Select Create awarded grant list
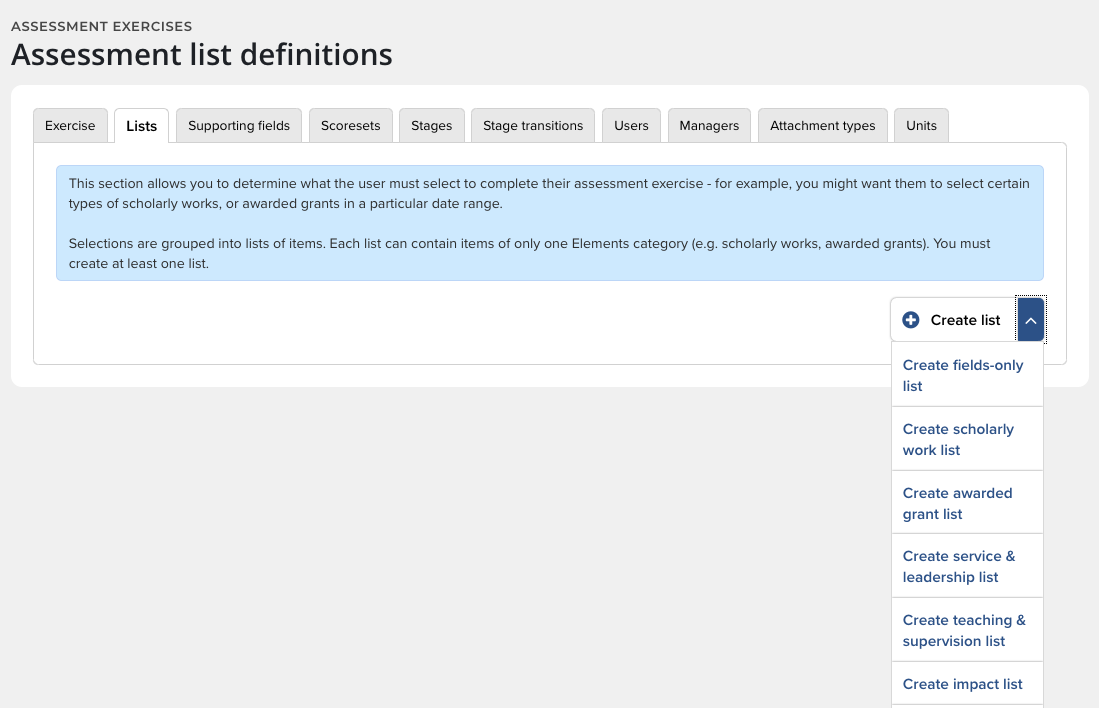 point(957,503)
